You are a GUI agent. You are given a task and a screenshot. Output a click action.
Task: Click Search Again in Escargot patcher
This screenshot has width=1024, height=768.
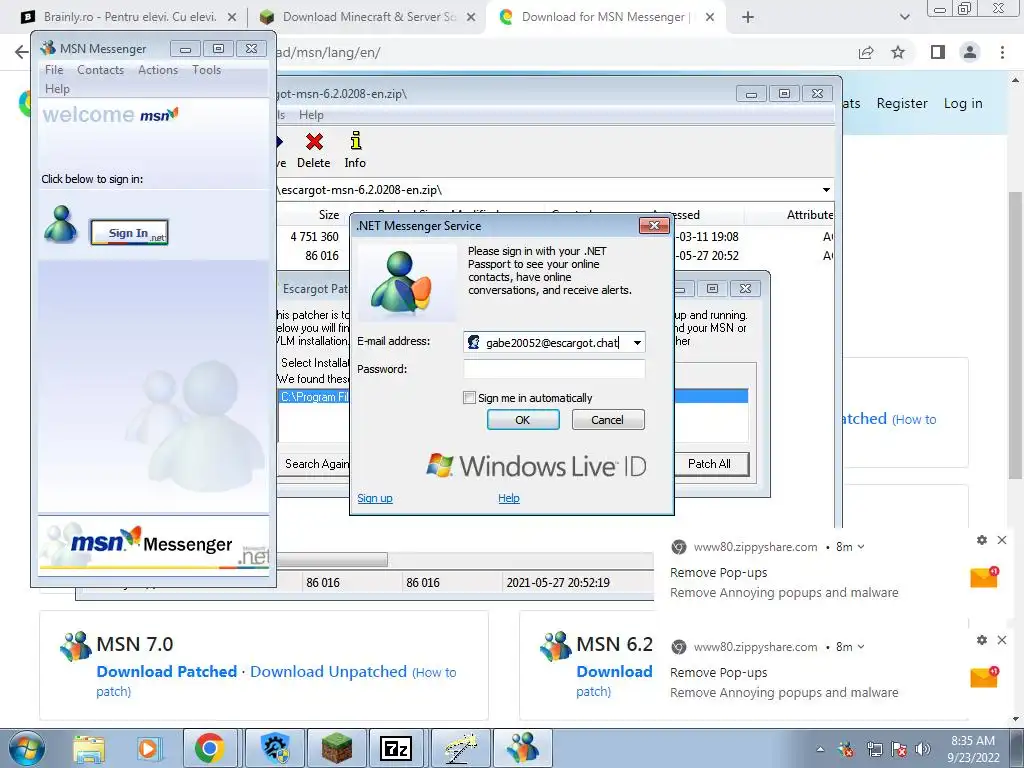pos(316,464)
